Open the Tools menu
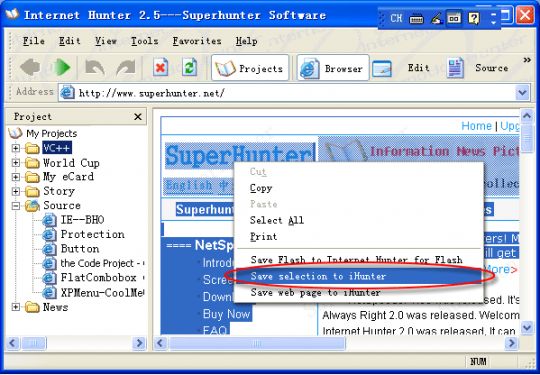 coord(145,41)
